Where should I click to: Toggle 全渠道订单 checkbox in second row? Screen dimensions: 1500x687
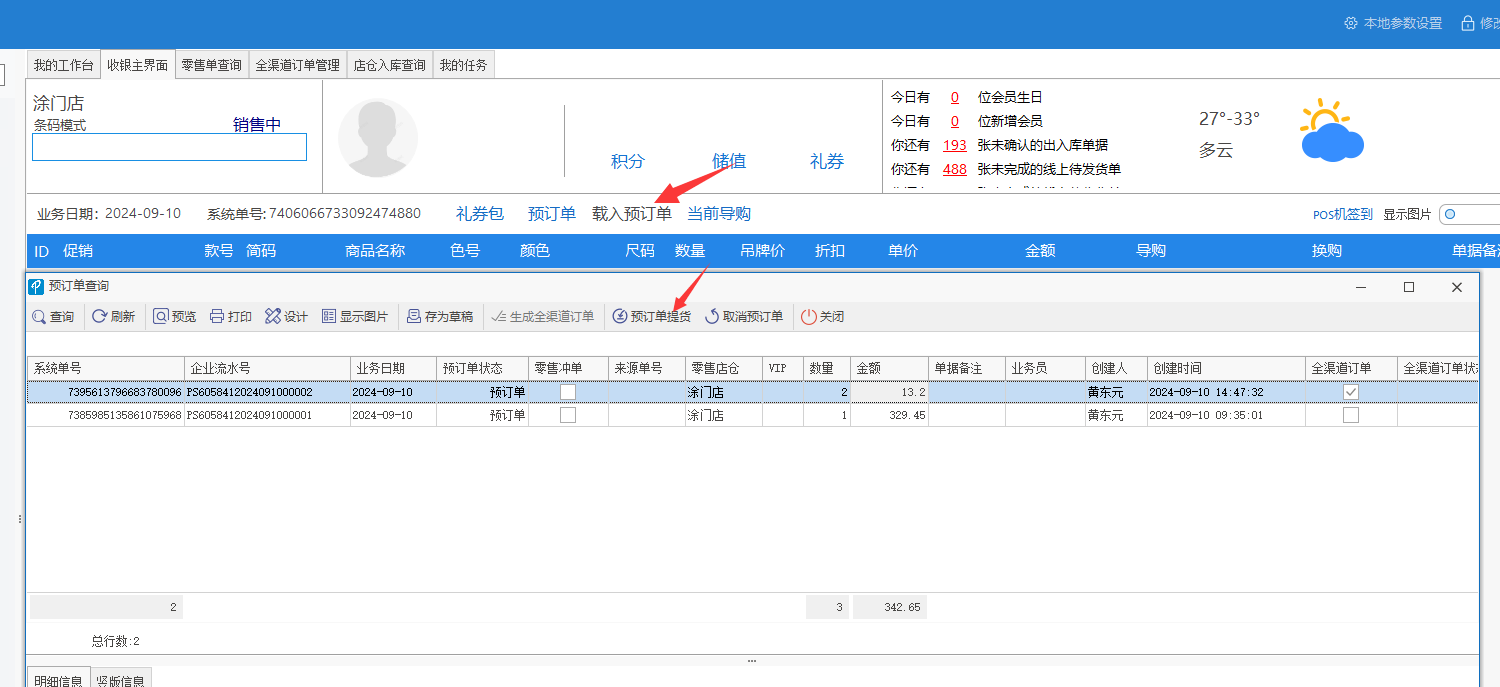pyautogui.click(x=1351, y=415)
